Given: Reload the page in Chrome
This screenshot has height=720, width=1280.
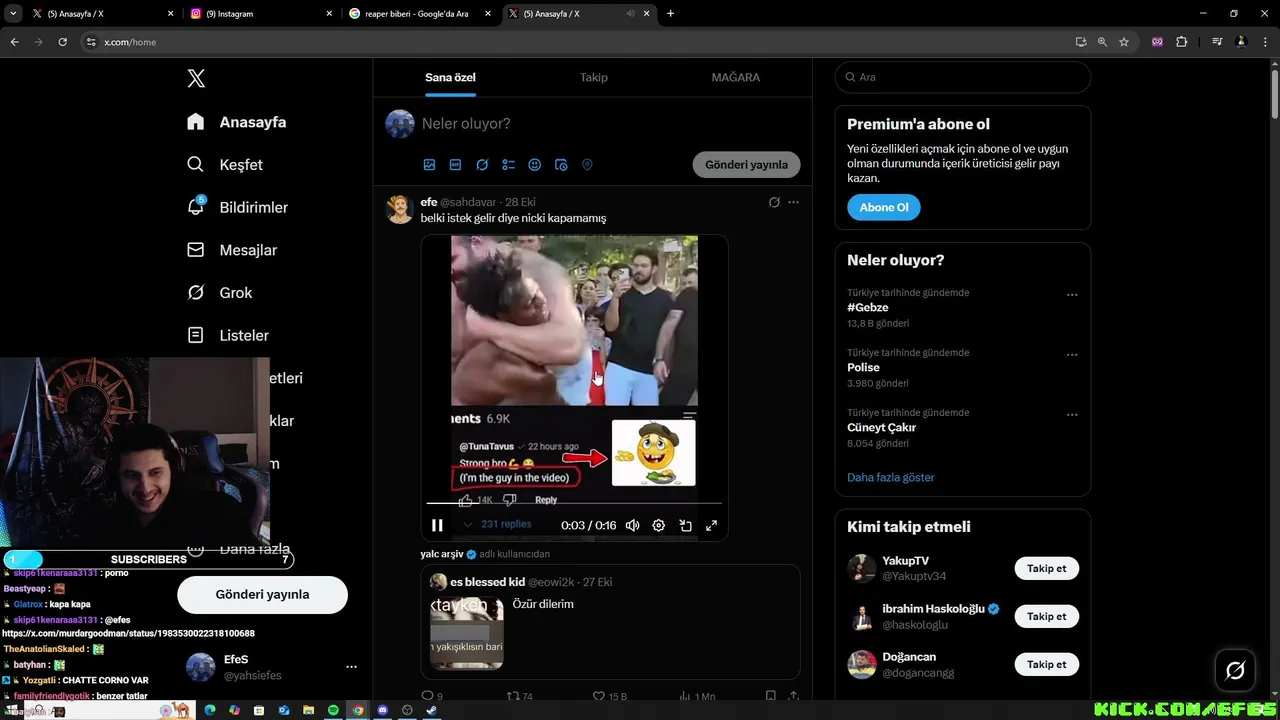Looking at the screenshot, I should [62, 42].
